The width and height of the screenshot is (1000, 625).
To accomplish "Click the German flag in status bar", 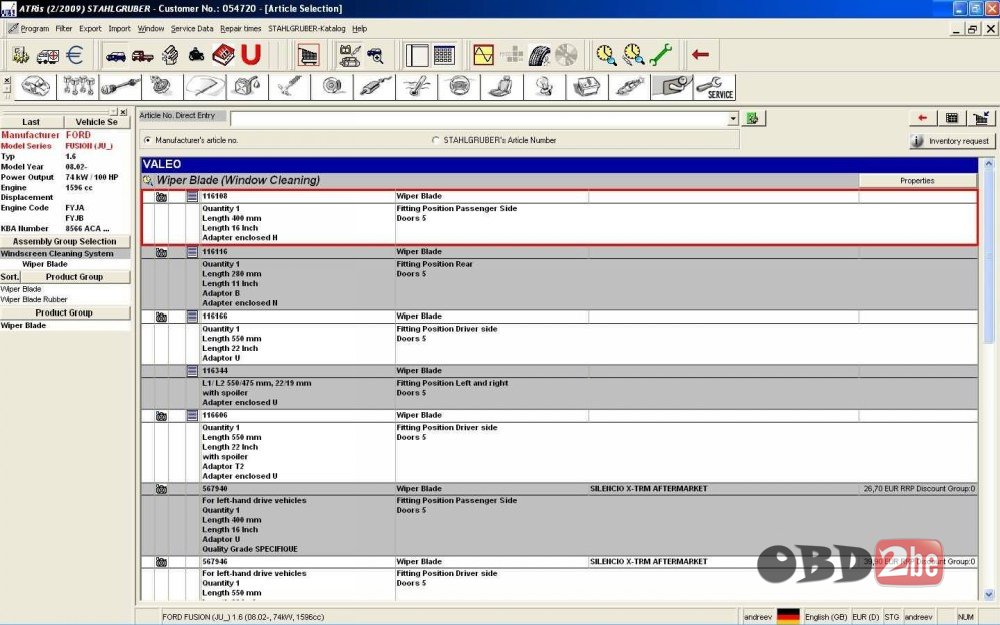I will pos(788,617).
